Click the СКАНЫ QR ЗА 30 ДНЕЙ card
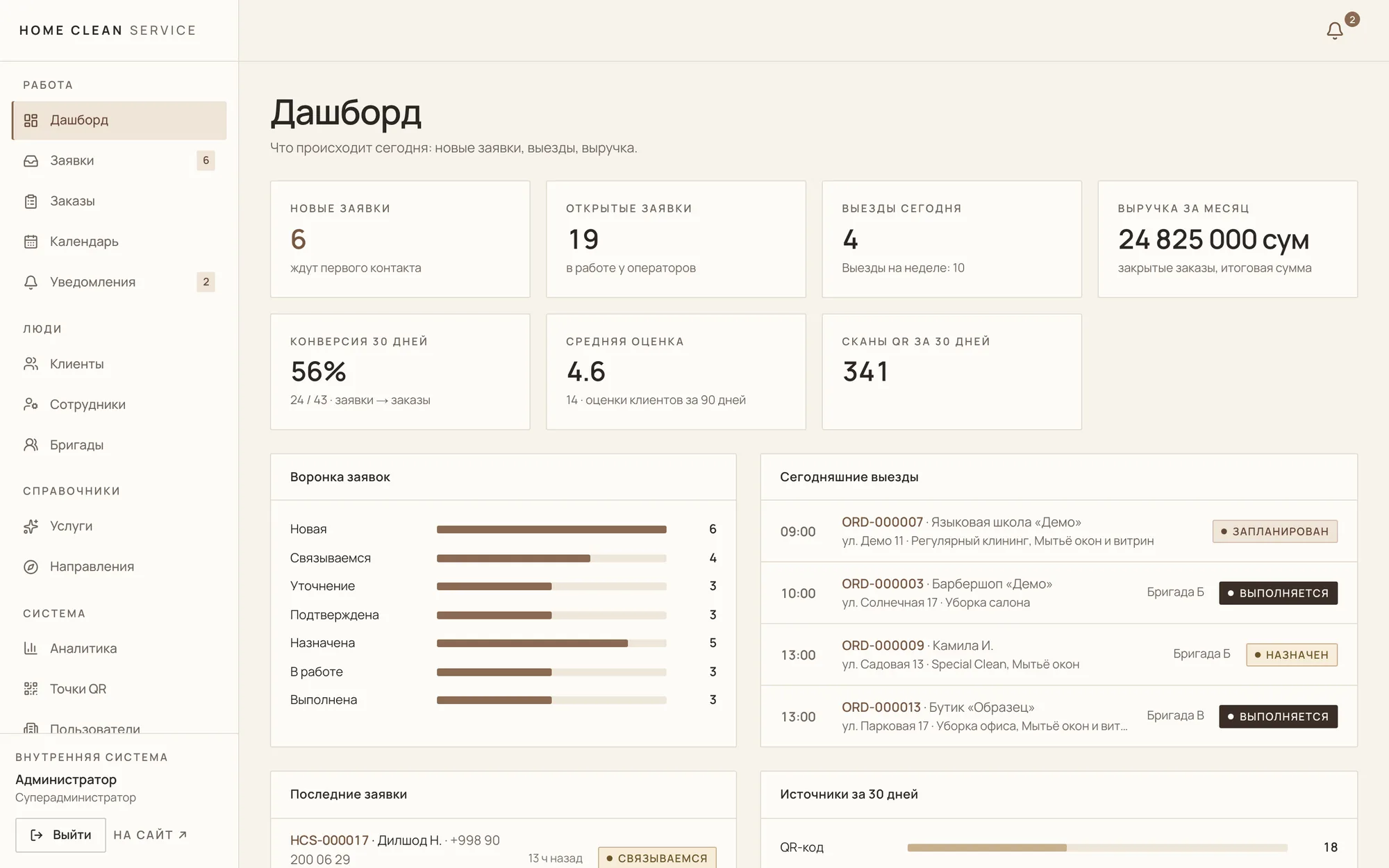The height and width of the screenshot is (868, 1389). pyautogui.click(x=951, y=372)
